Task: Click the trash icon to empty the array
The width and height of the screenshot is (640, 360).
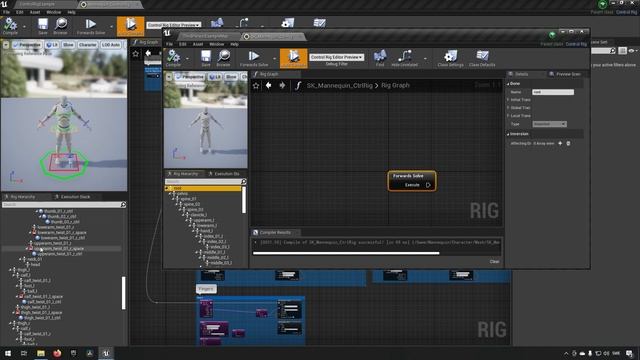Action: click(x=568, y=143)
